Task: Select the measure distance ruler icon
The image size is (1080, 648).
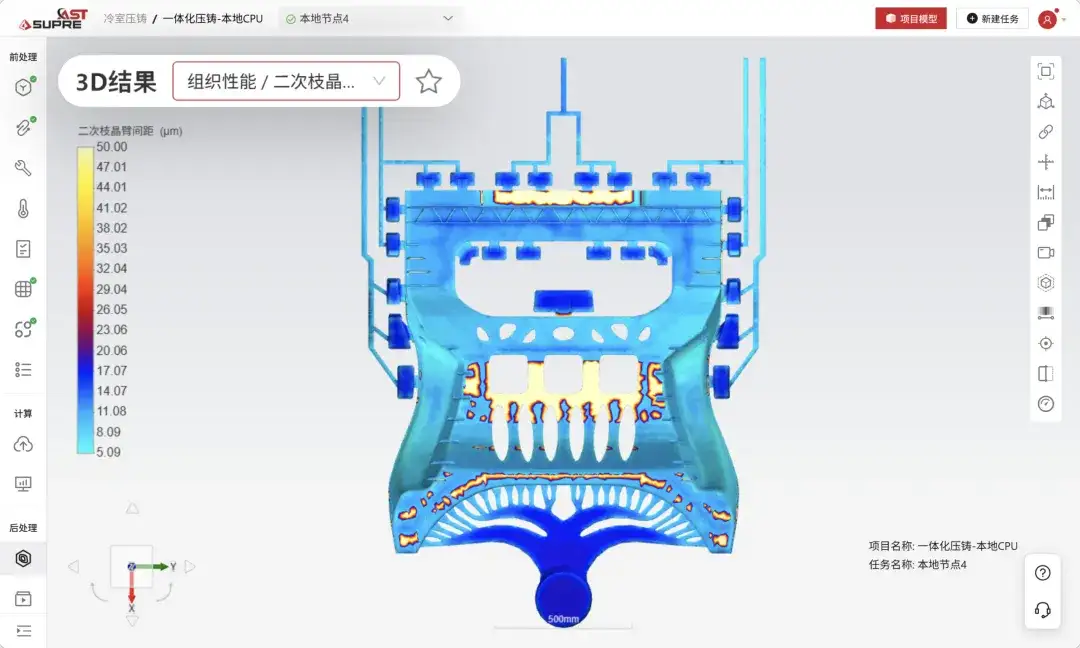Action: (1046, 192)
